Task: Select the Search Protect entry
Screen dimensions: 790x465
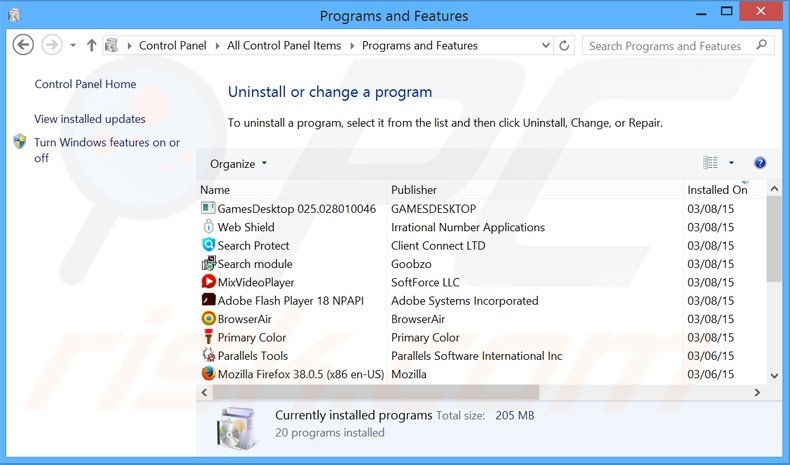Action: pos(253,245)
